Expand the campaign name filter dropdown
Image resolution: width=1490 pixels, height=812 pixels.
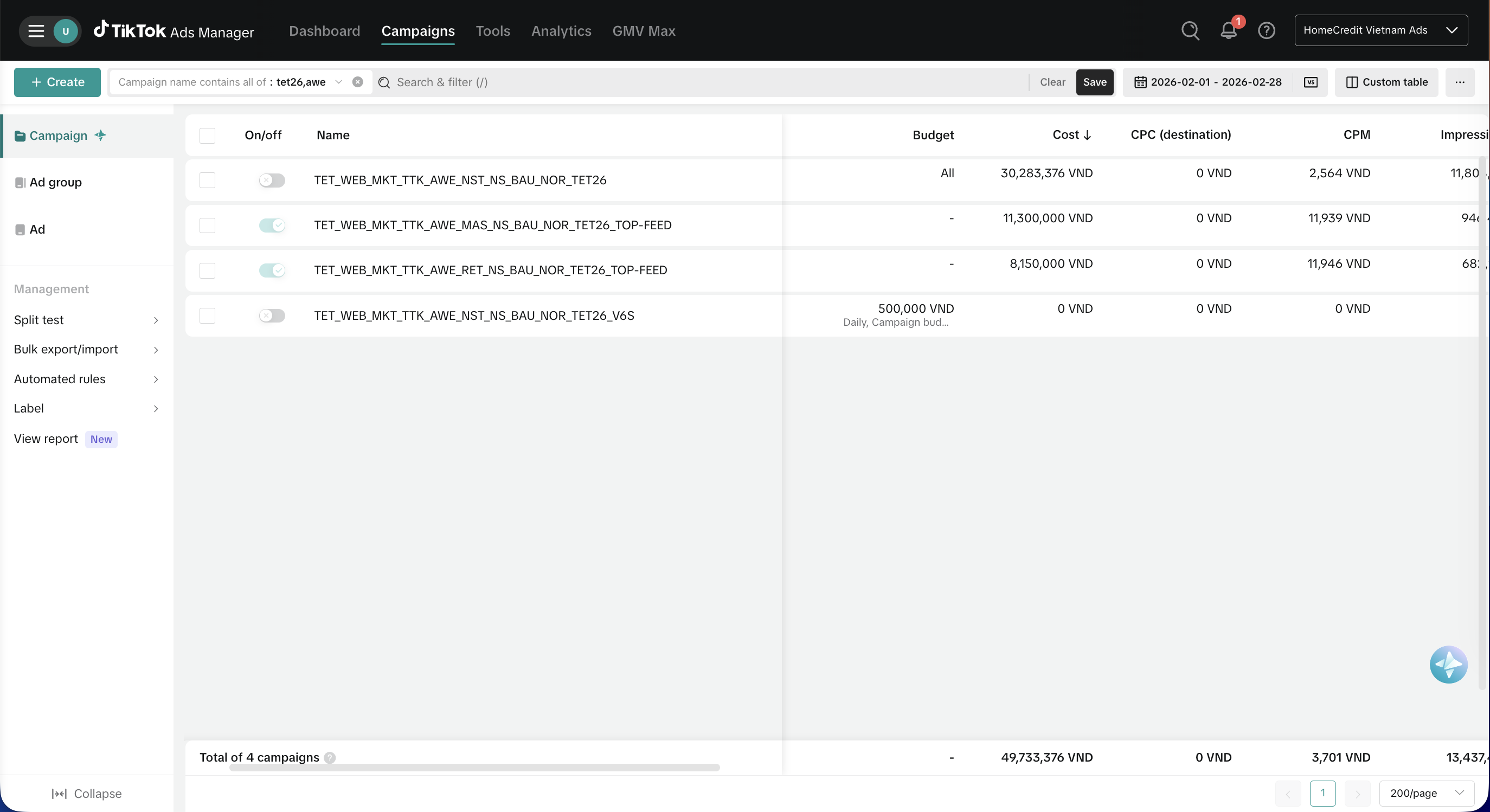click(338, 82)
